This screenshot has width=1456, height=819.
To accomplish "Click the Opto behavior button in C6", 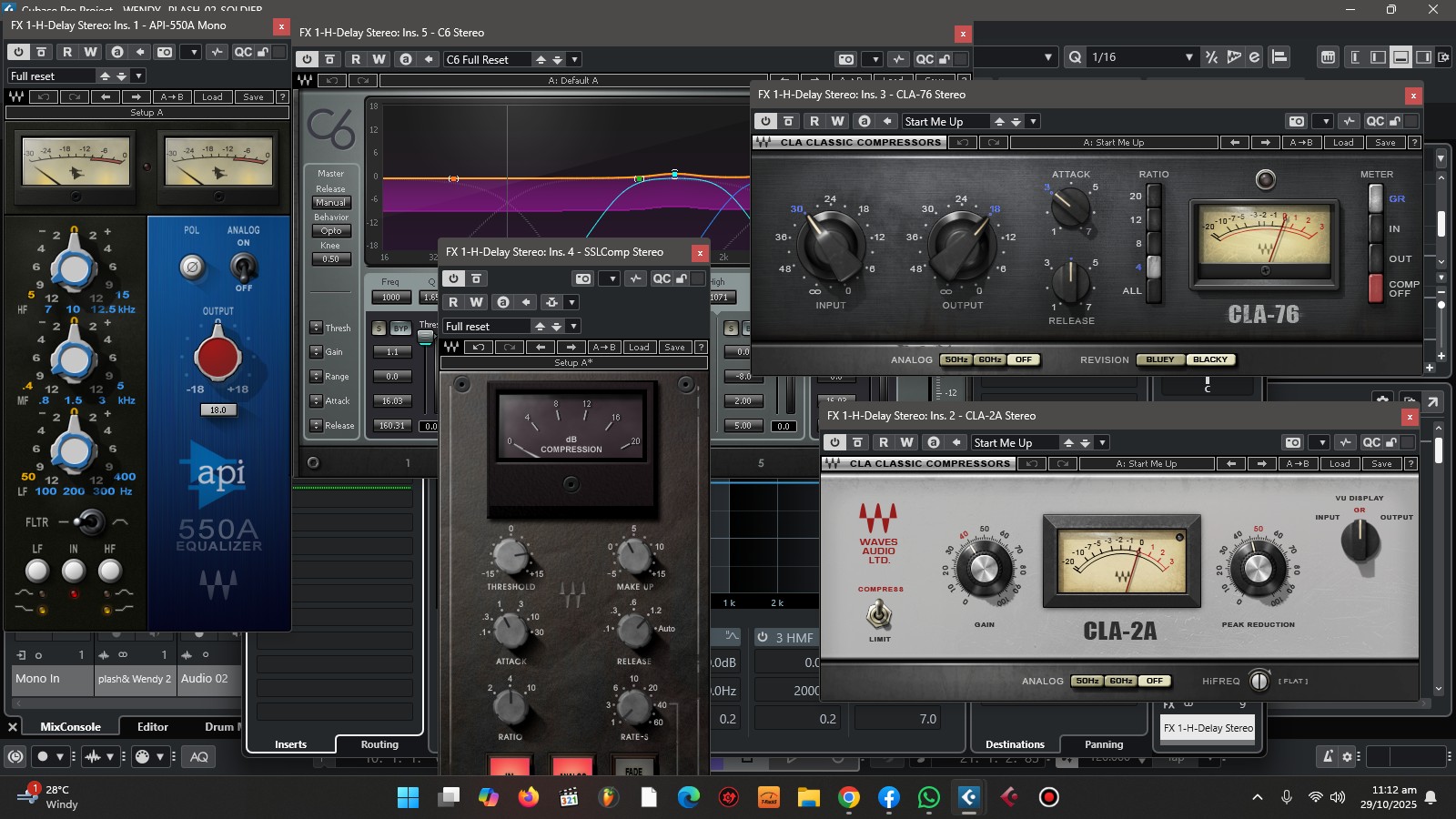I will (330, 231).
